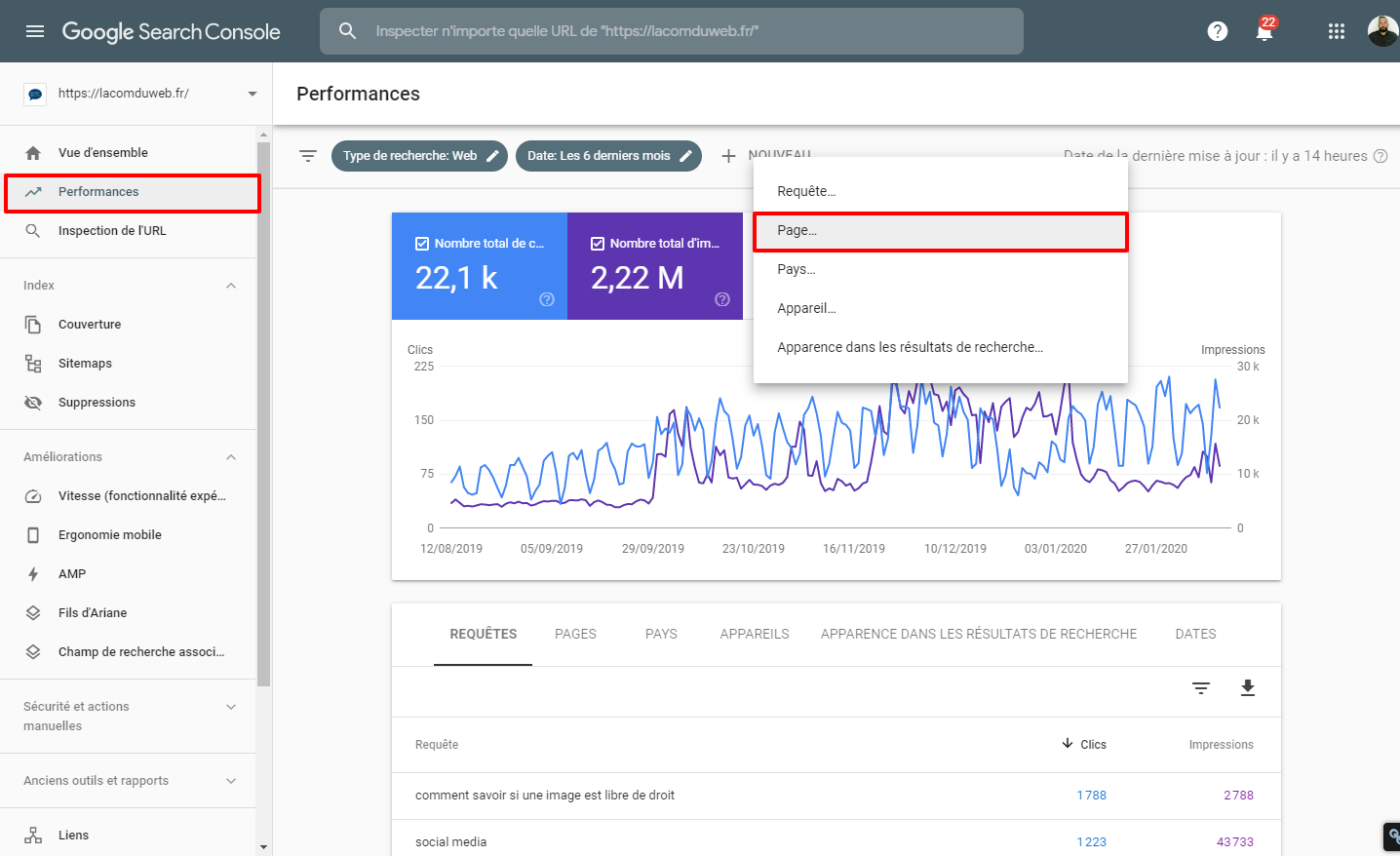Screen dimensions: 1400x856
Task: Click the search magnifier icon in URL bar
Action: (x=347, y=31)
